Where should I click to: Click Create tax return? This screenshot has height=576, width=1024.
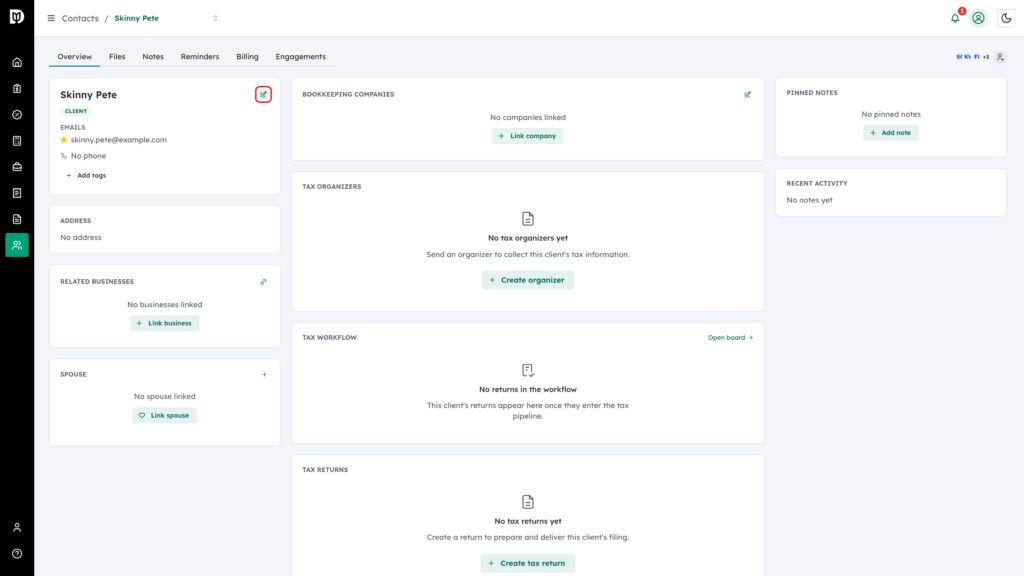click(528, 563)
